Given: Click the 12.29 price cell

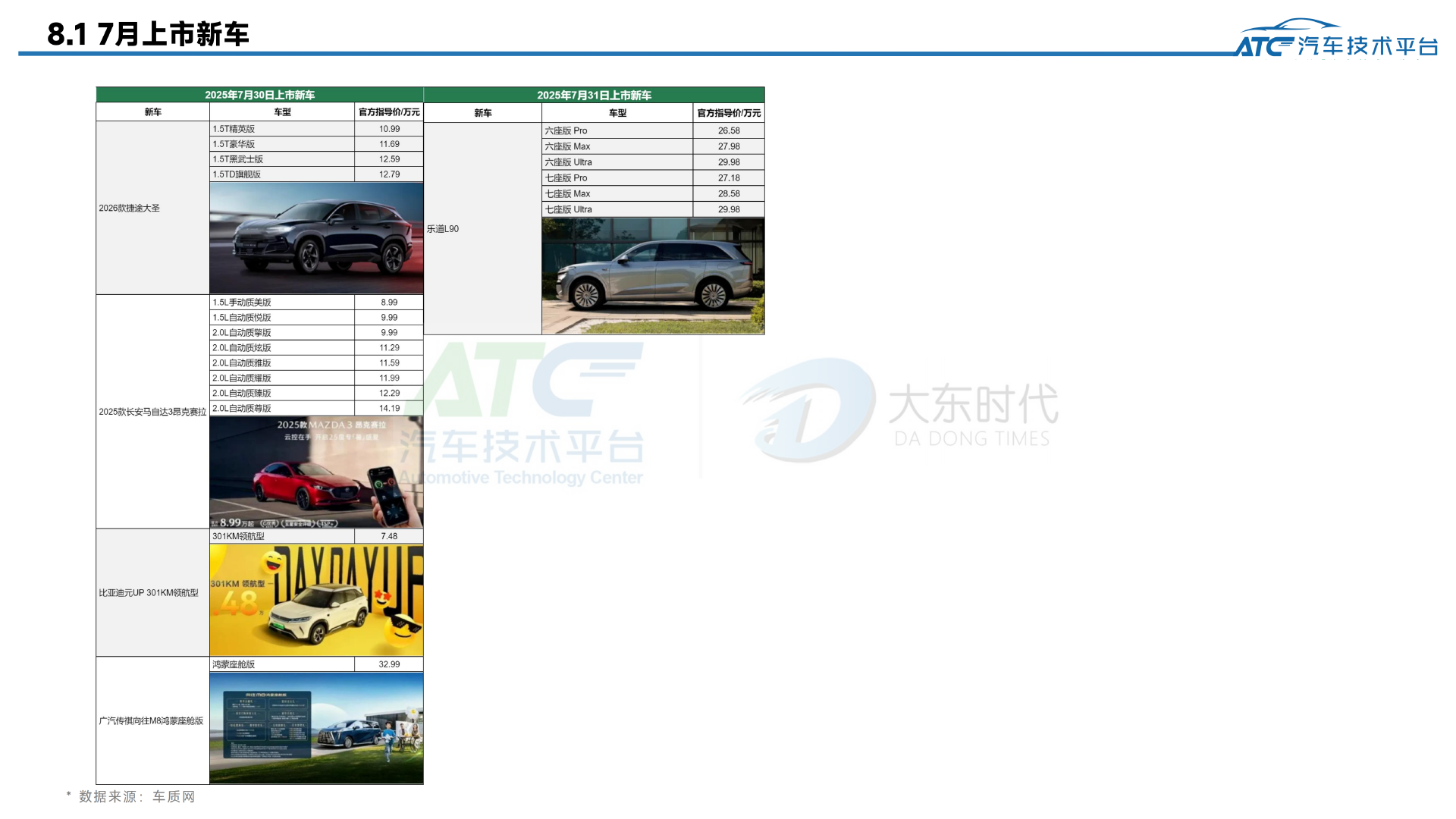Looking at the screenshot, I should (x=389, y=394).
